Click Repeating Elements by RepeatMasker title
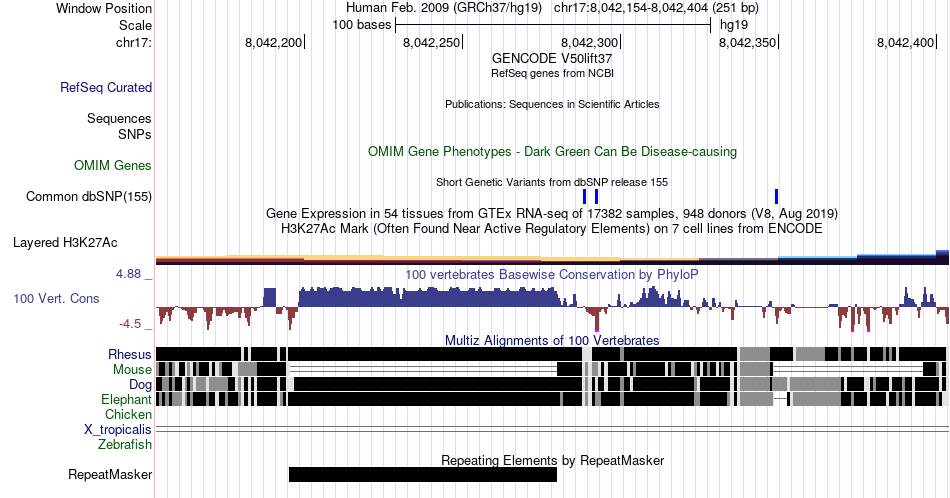This screenshot has height=498, width=950. pyautogui.click(x=552, y=460)
